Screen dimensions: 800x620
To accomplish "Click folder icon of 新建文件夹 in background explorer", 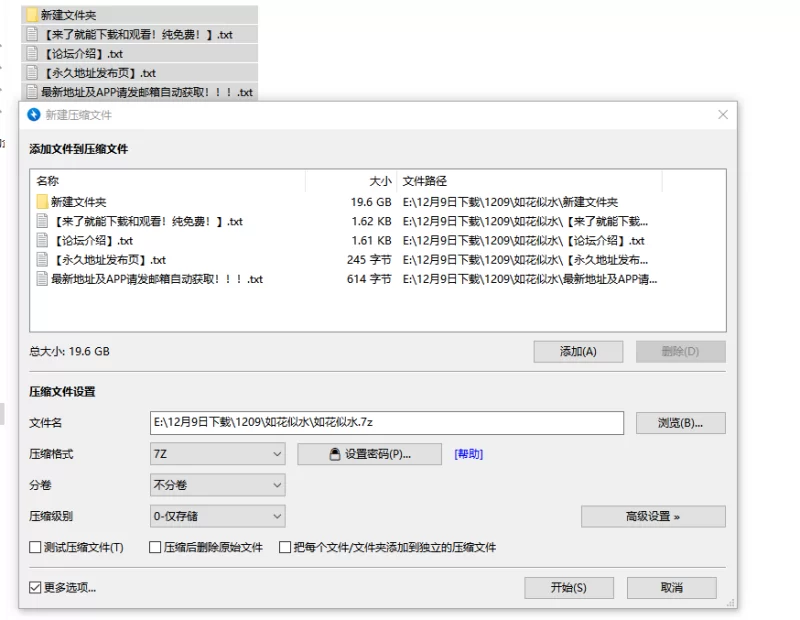I will pos(33,15).
